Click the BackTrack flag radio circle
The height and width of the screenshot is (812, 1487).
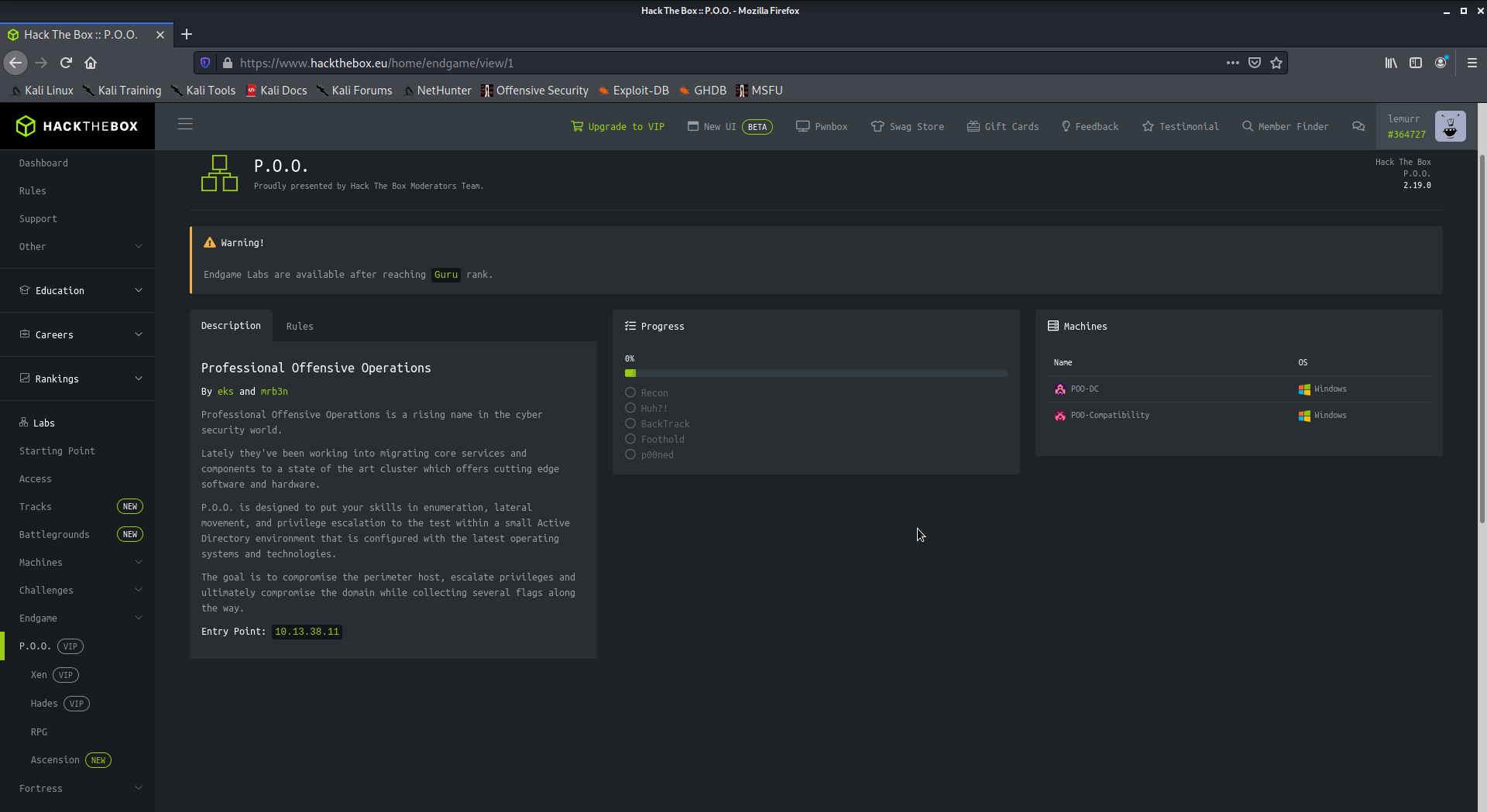click(x=630, y=423)
